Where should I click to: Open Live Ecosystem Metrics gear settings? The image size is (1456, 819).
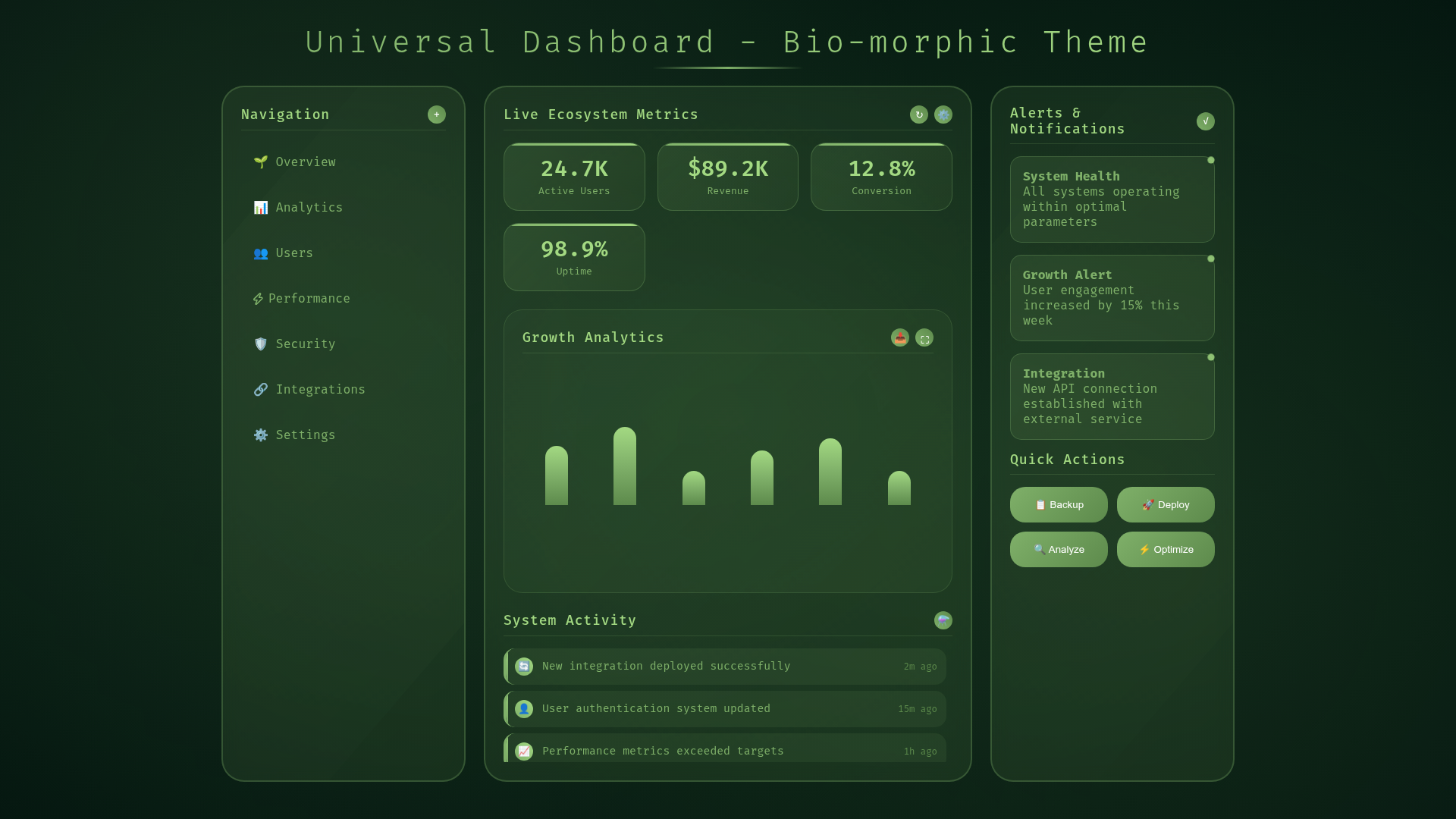coord(943,115)
